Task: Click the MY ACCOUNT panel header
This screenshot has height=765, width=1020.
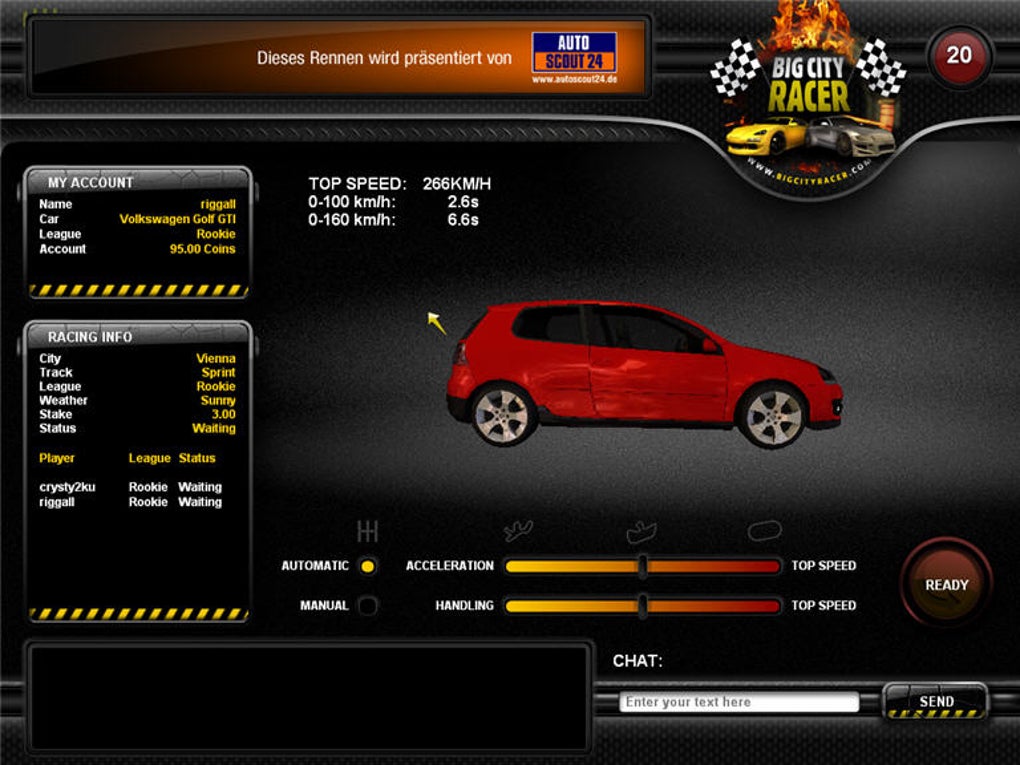Action: click(x=138, y=182)
